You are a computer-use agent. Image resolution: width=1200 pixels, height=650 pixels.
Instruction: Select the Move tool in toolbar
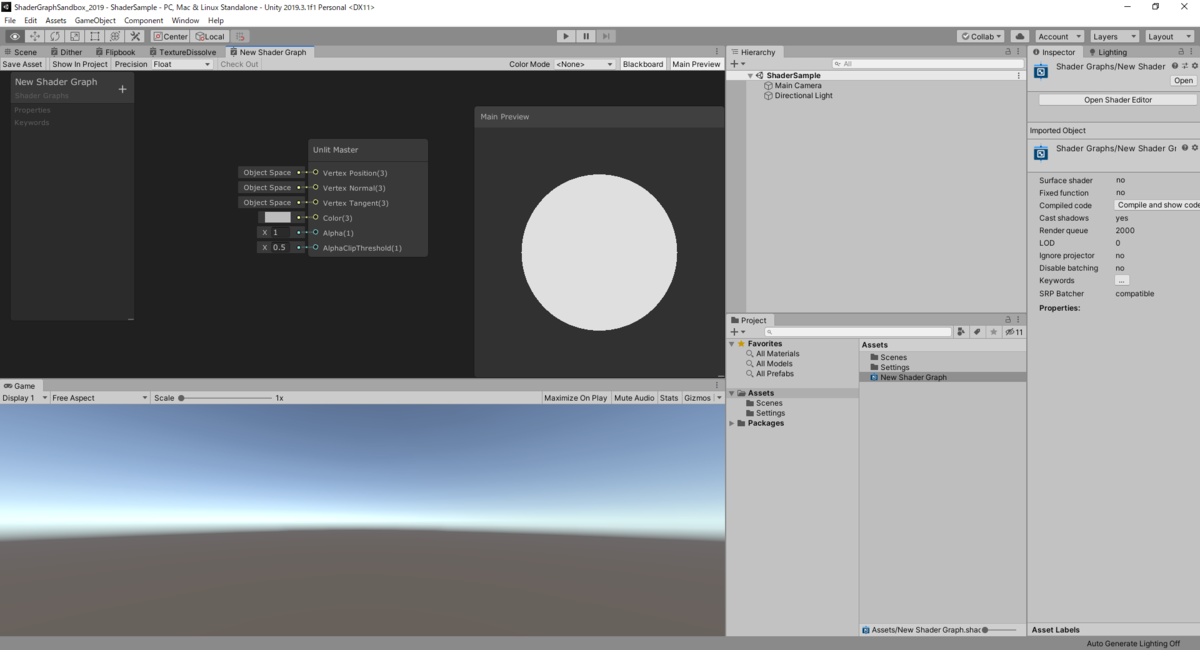click(35, 36)
